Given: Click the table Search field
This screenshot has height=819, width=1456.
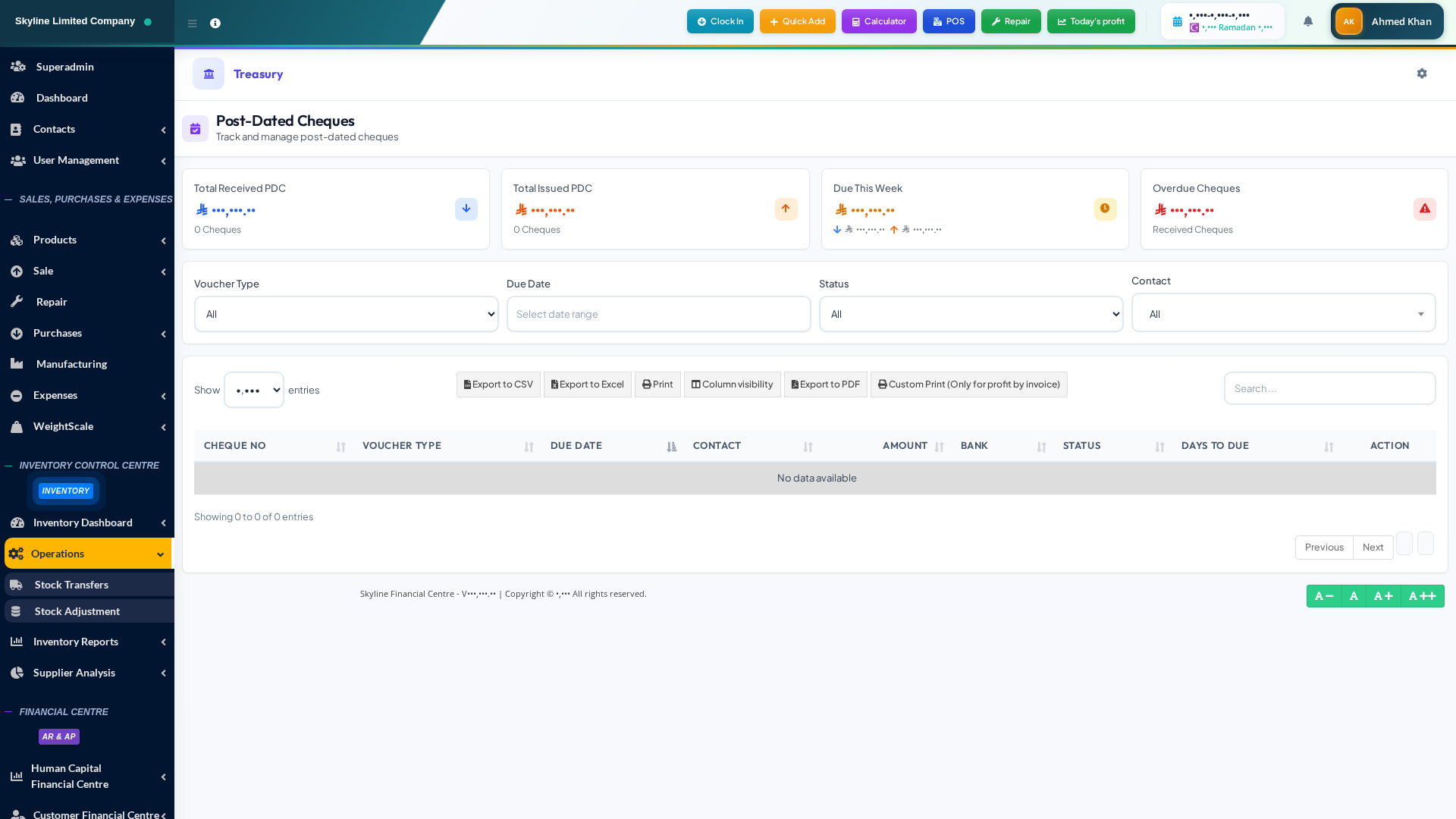Looking at the screenshot, I should click(x=1329, y=388).
